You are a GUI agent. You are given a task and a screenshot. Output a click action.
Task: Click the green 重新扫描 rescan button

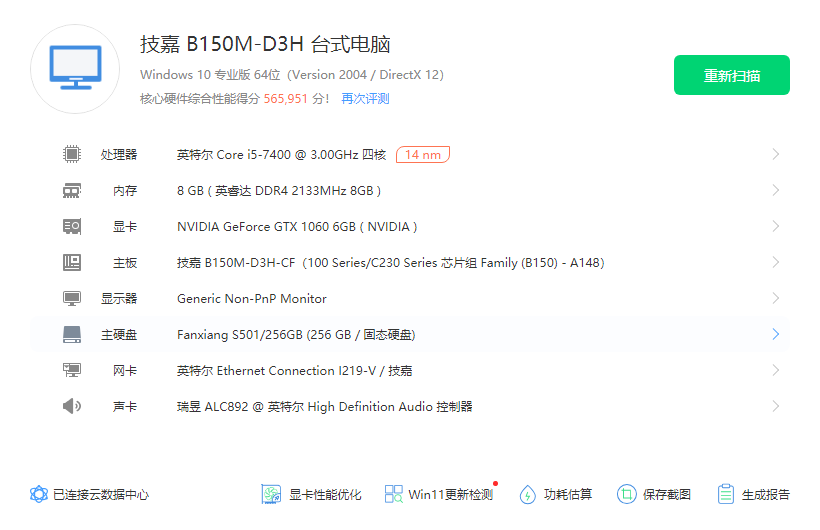pyautogui.click(x=732, y=75)
